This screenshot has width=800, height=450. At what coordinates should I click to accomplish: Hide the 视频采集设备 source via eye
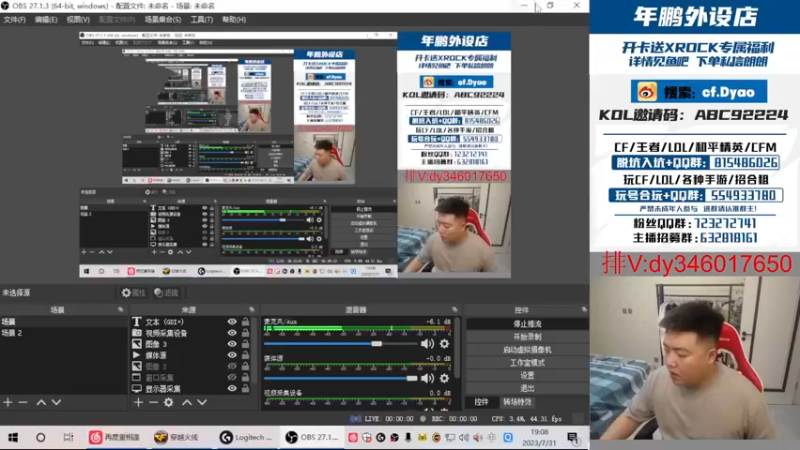tap(232, 333)
